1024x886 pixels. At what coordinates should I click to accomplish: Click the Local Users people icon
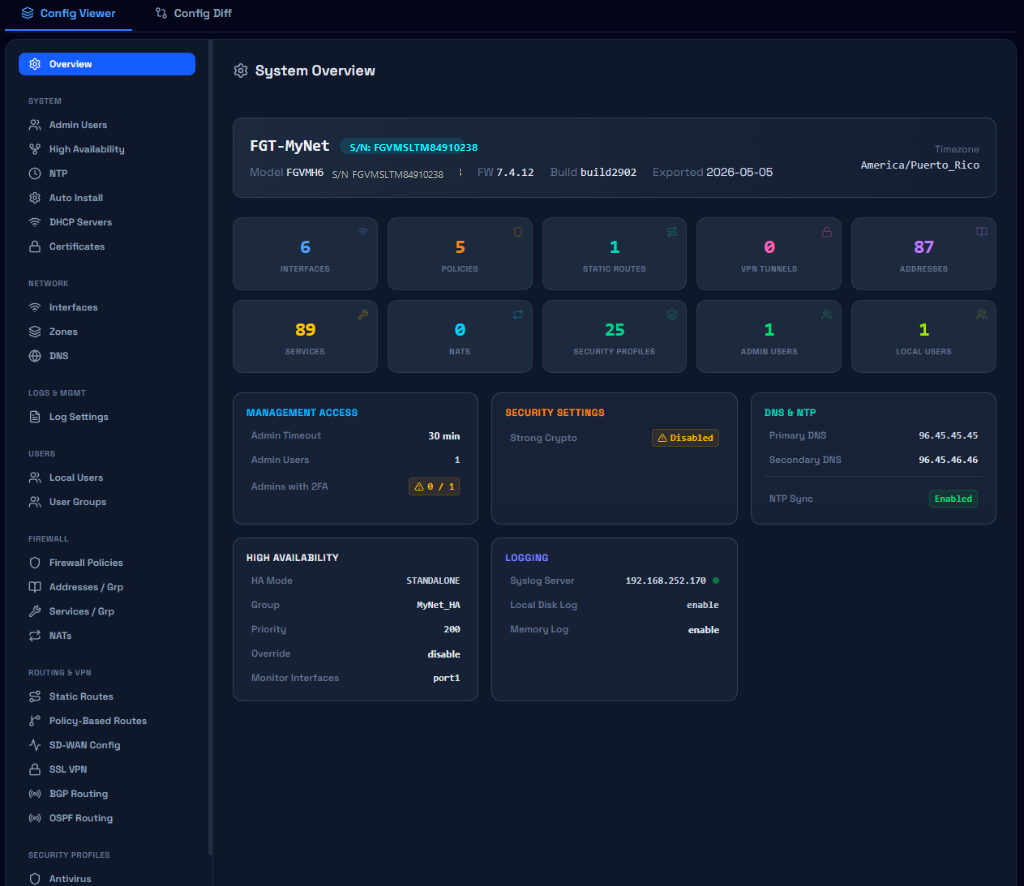tap(35, 477)
